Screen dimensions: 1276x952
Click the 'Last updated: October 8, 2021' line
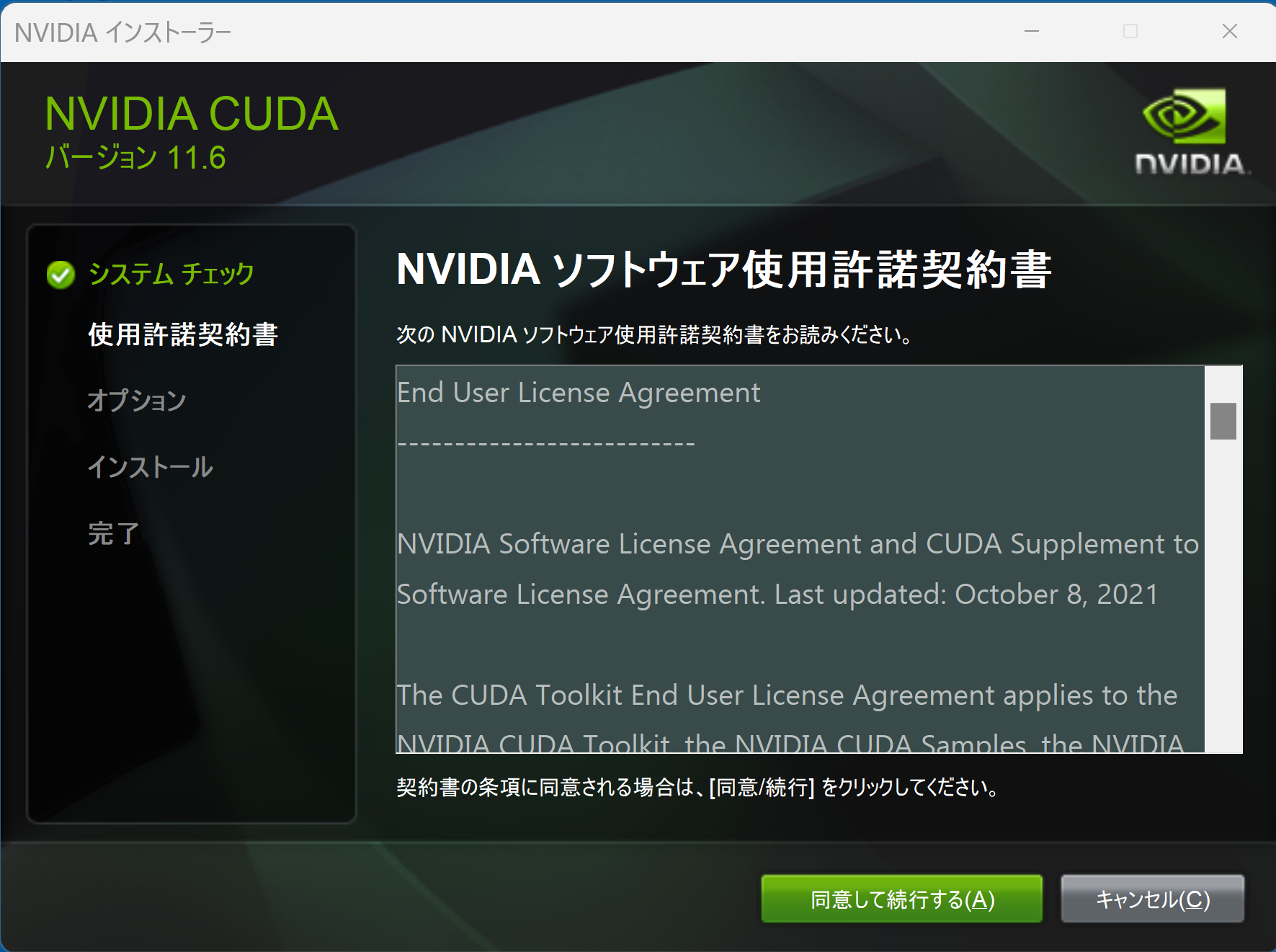pos(966,595)
